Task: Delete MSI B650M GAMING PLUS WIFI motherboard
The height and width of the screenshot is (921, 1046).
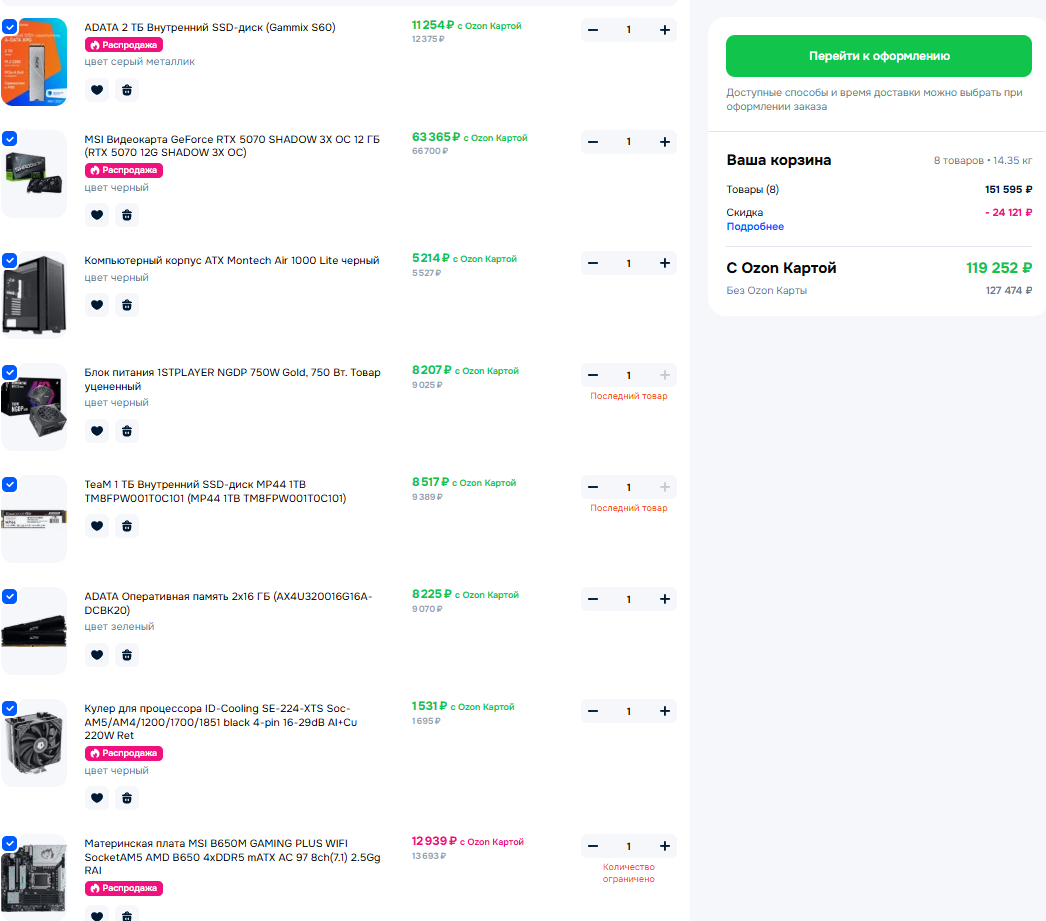Action: [127, 914]
